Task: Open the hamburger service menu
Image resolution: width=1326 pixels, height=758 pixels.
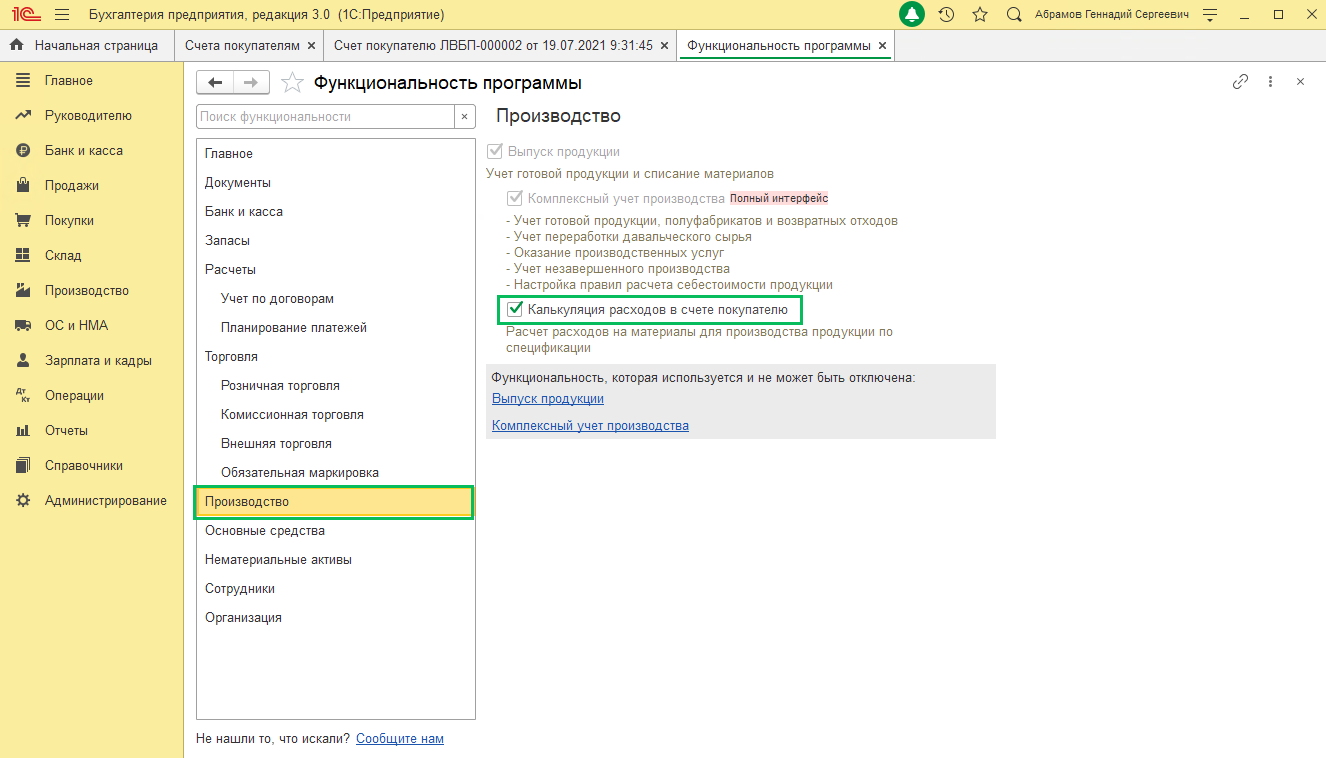Action: (62, 15)
